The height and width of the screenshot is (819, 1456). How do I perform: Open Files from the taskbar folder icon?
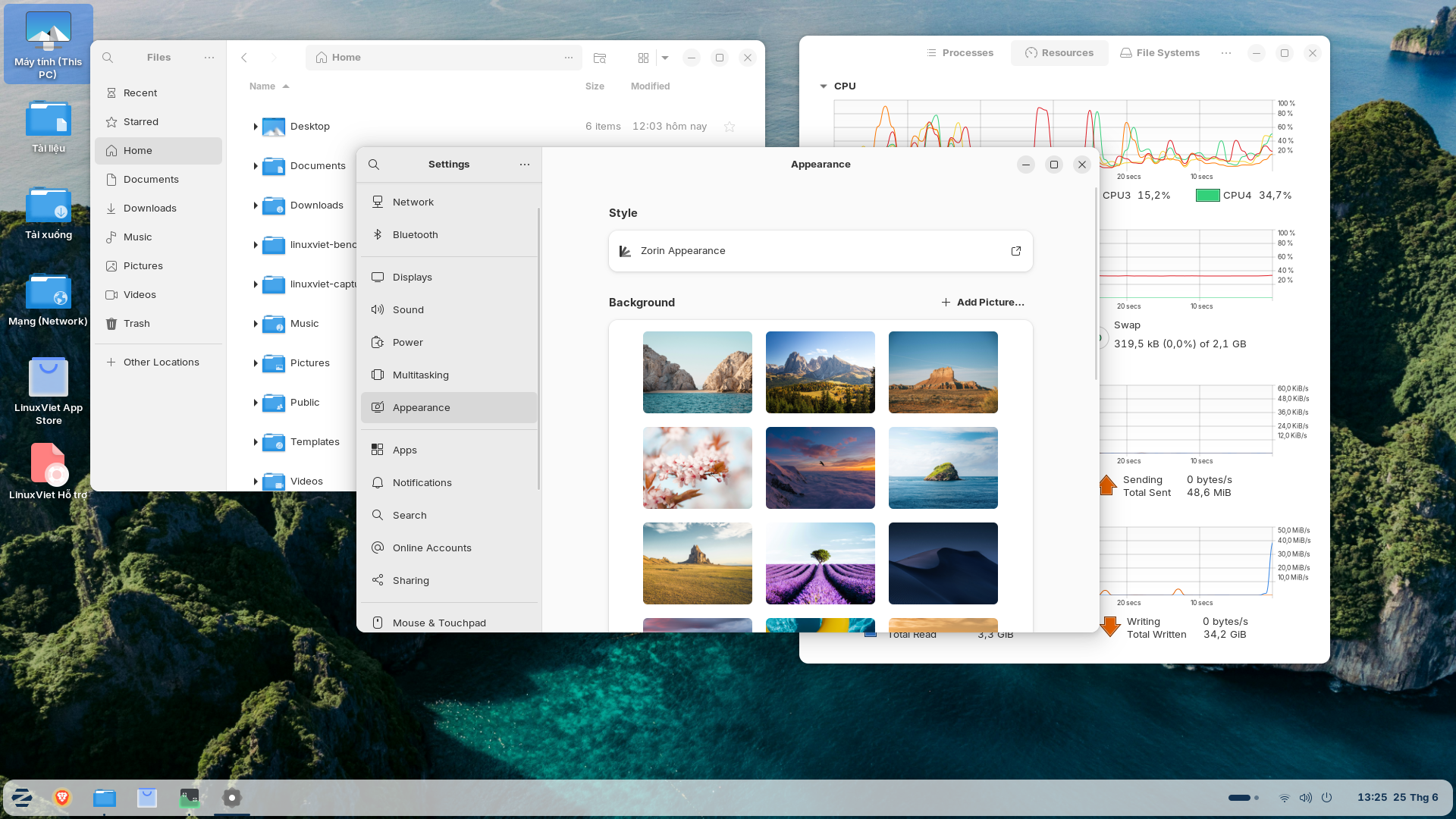[105, 798]
